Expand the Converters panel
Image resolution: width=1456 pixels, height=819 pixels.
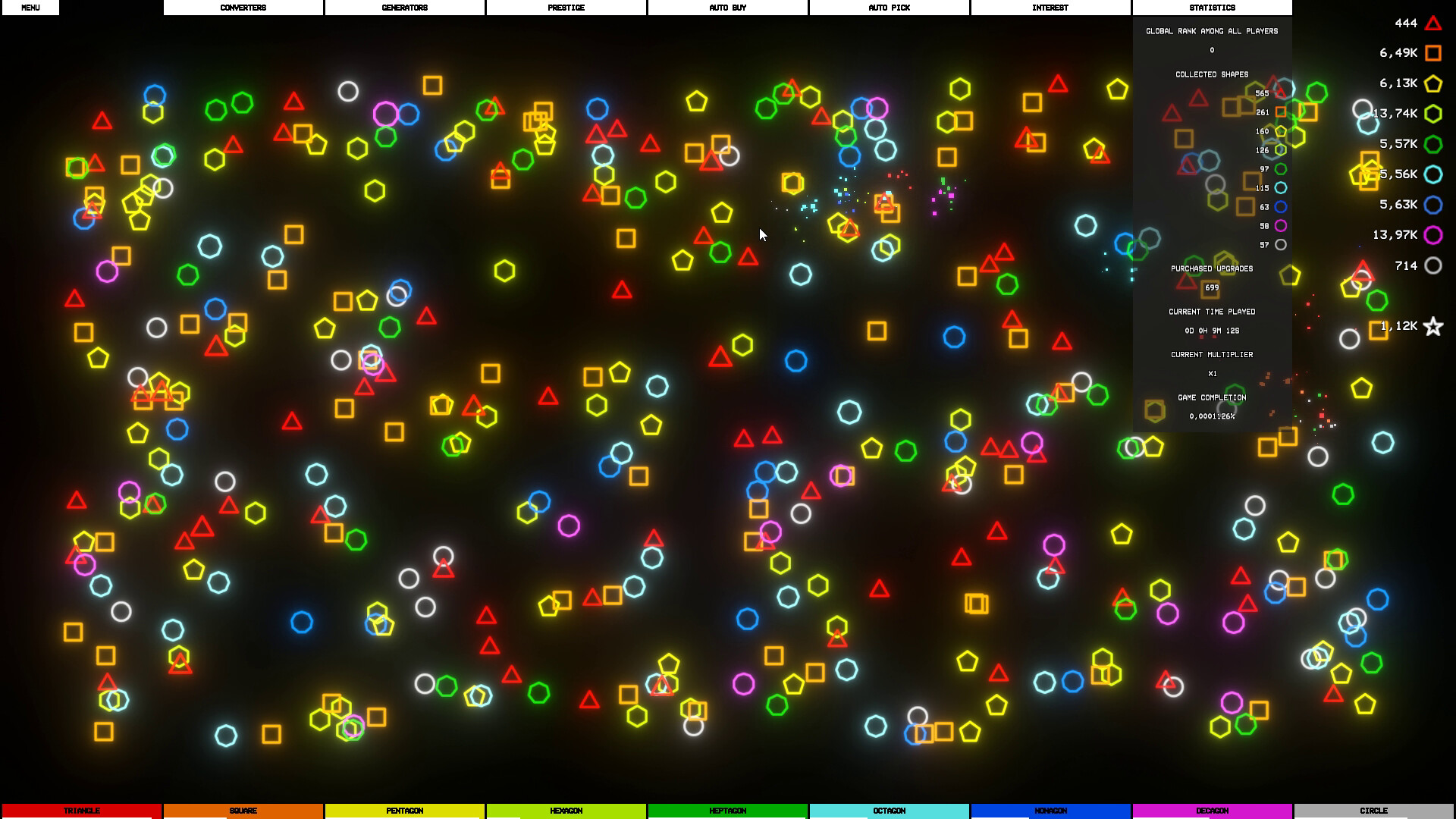[x=243, y=8]
